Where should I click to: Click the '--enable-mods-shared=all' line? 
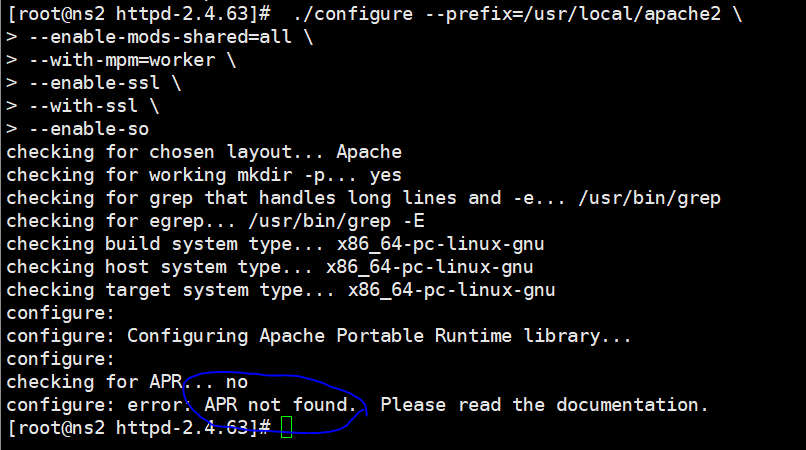point(160,37)
